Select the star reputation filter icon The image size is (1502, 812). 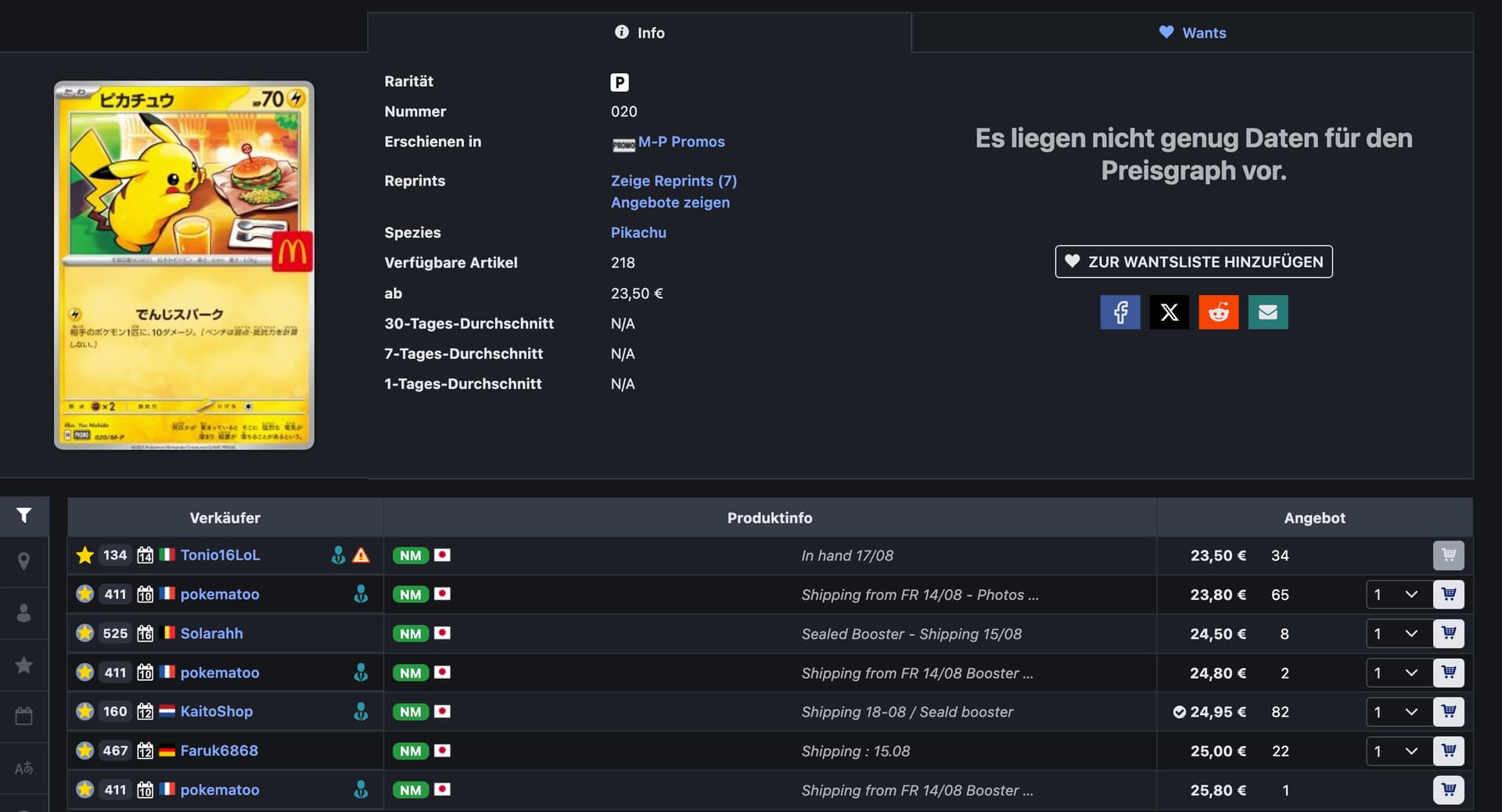click(x=24, y=665)
